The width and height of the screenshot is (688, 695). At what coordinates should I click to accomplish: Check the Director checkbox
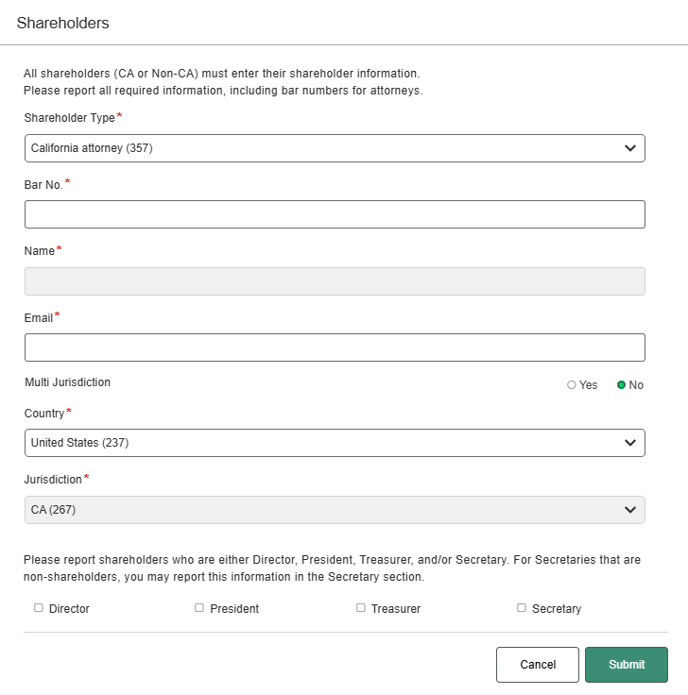click(x=39, y=608)
